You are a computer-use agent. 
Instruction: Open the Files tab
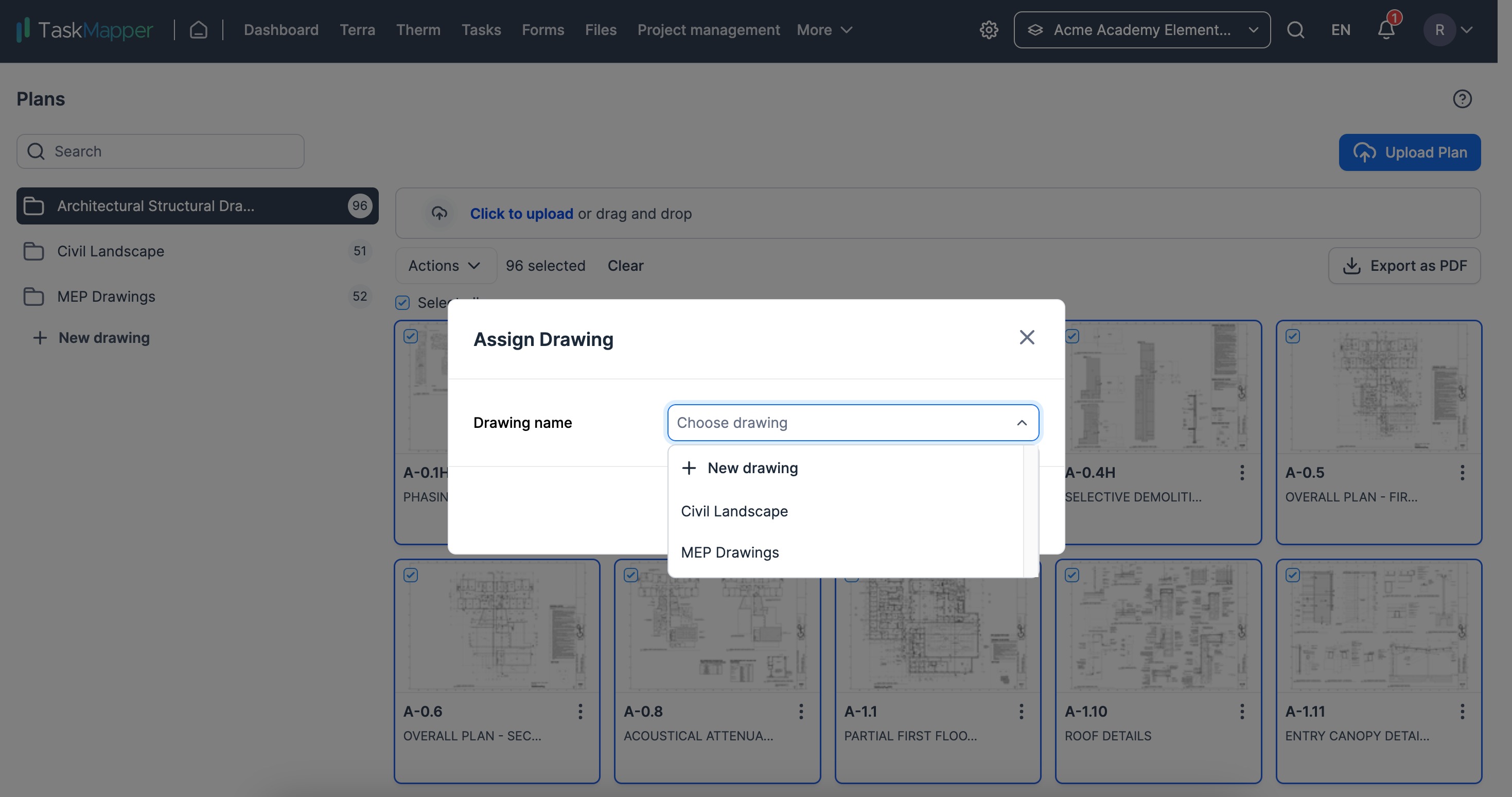(601, 30)
